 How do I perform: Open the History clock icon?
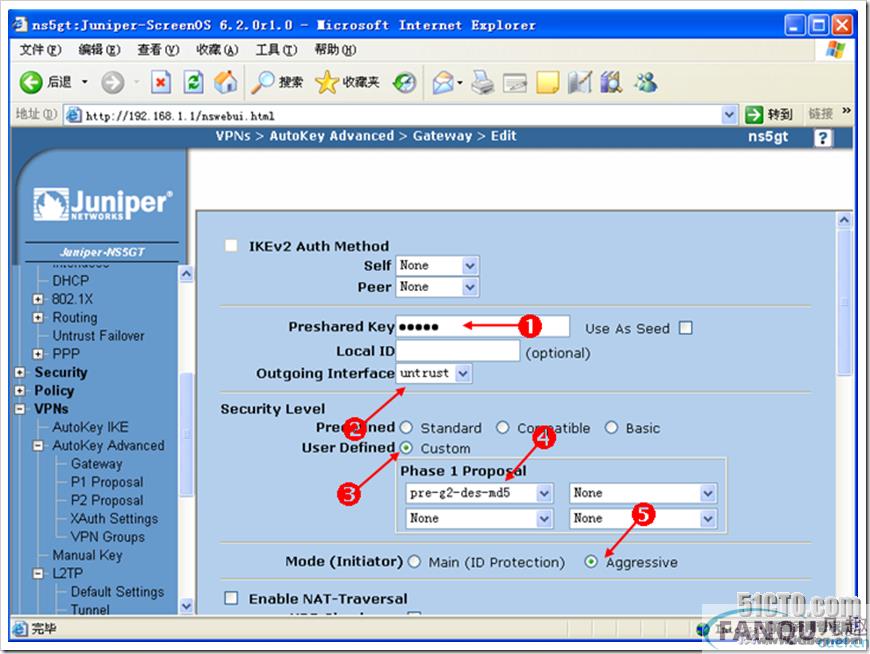[404, 83]
